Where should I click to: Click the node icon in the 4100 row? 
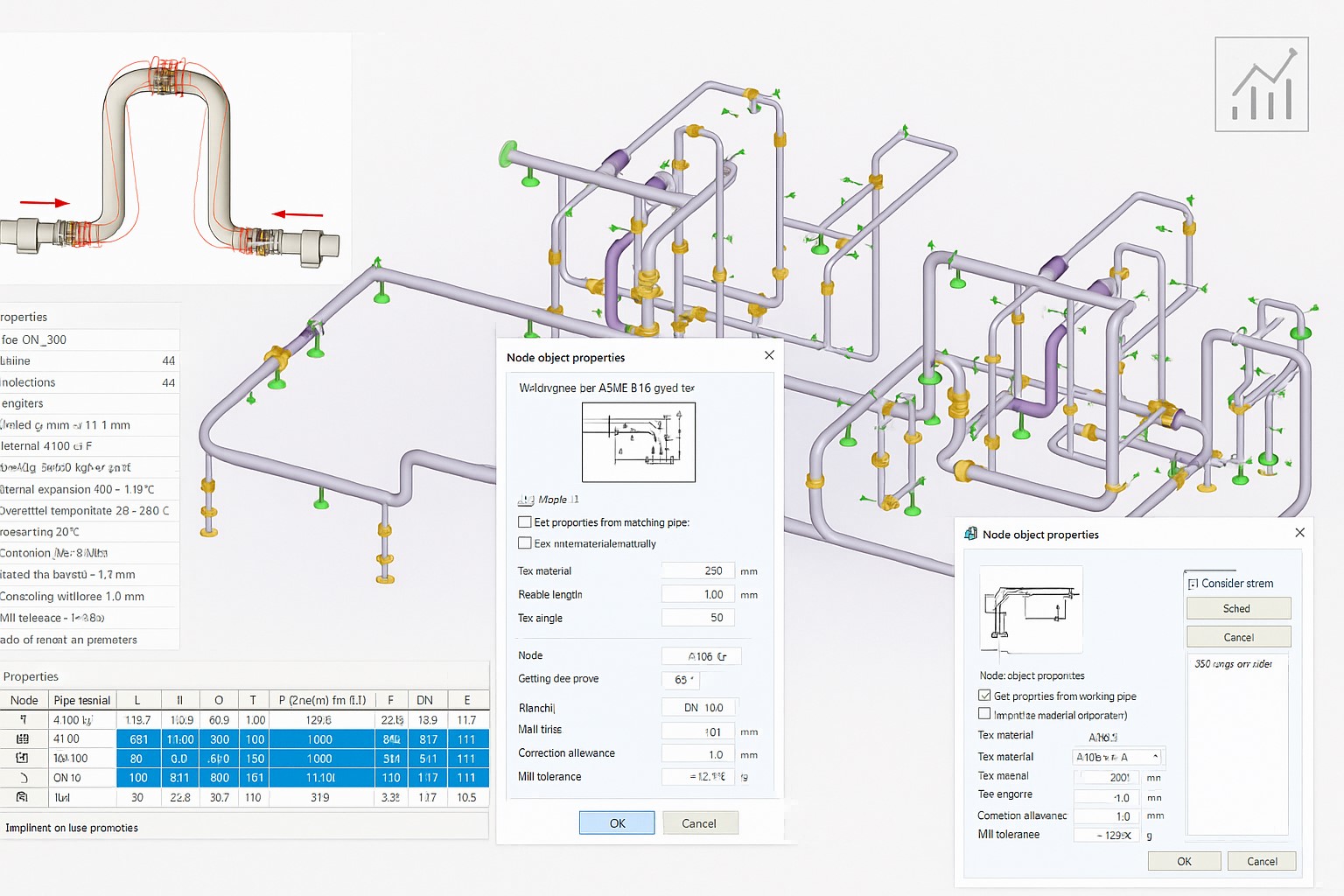tap(23, 720)
